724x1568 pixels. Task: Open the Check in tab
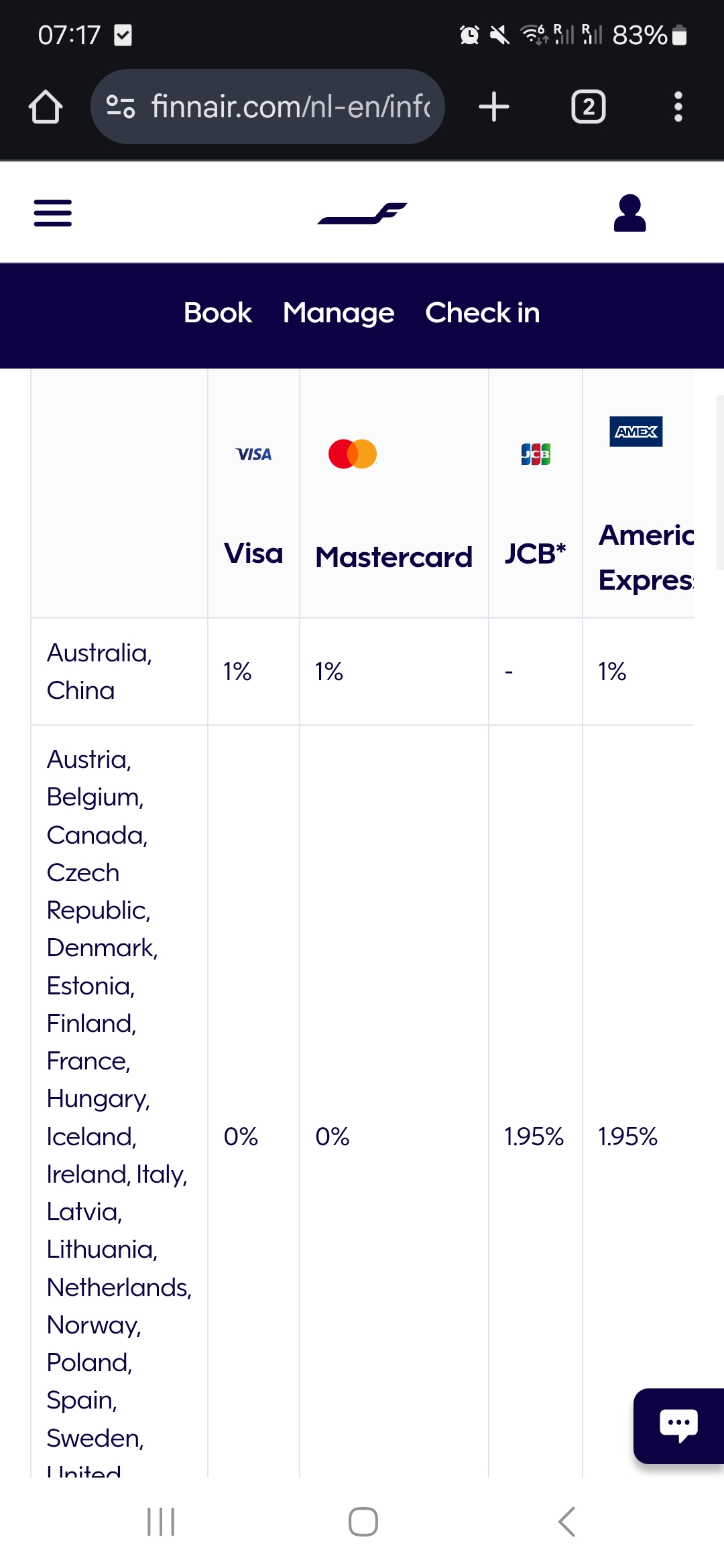click(x=482, y=313)
